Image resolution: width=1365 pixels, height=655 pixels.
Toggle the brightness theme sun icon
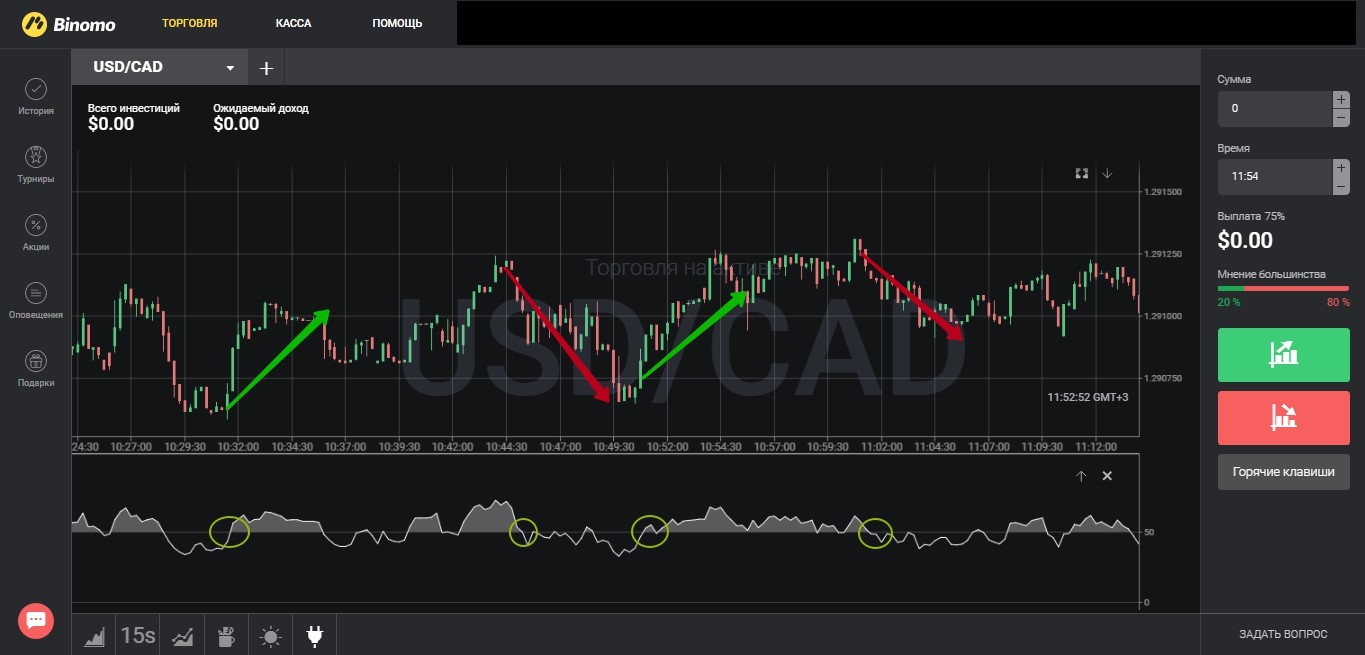(x=270, y=635)
